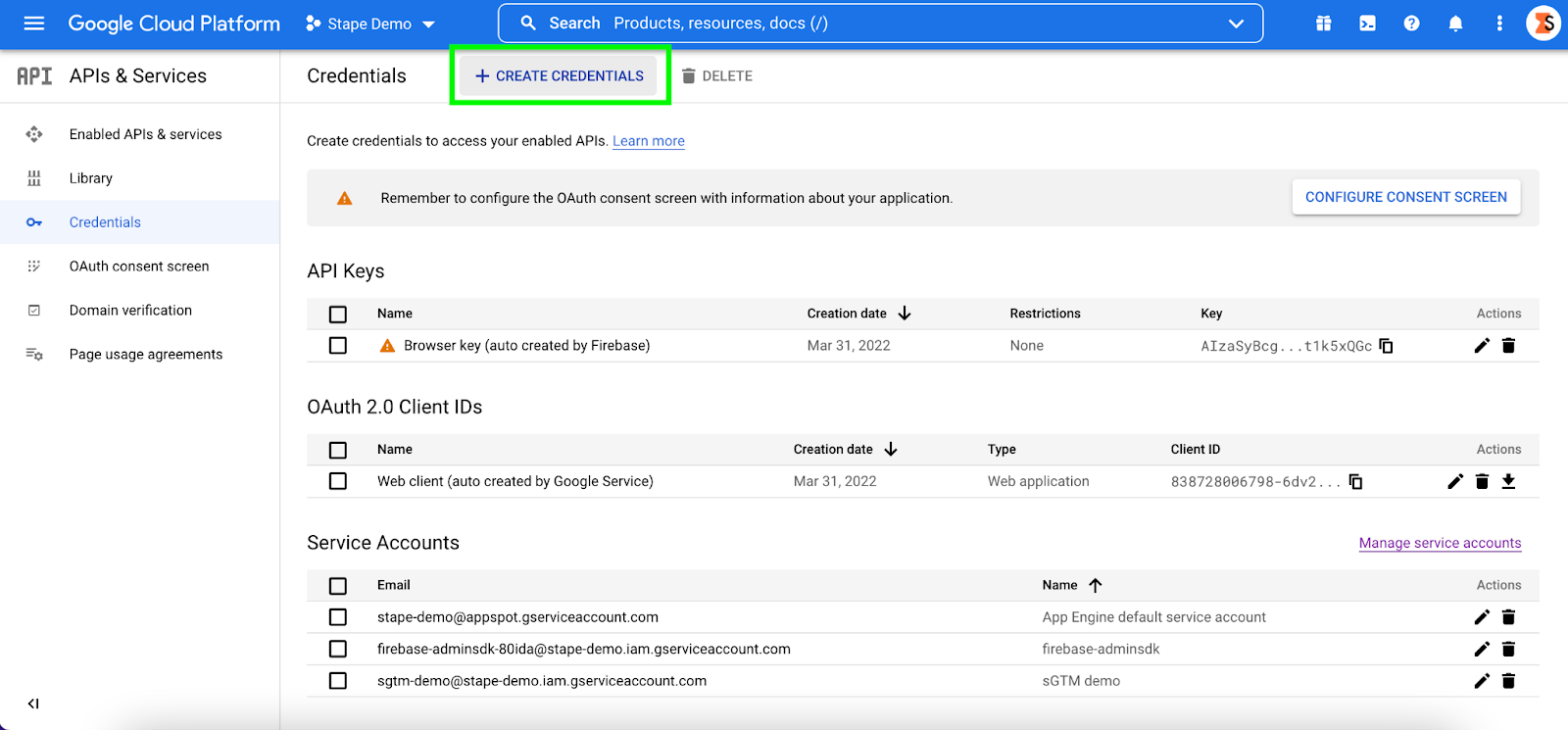Open the three-dot settings menu in header
The width and height of the screenshot is (1568, 730).
(x=1499, y=24)
